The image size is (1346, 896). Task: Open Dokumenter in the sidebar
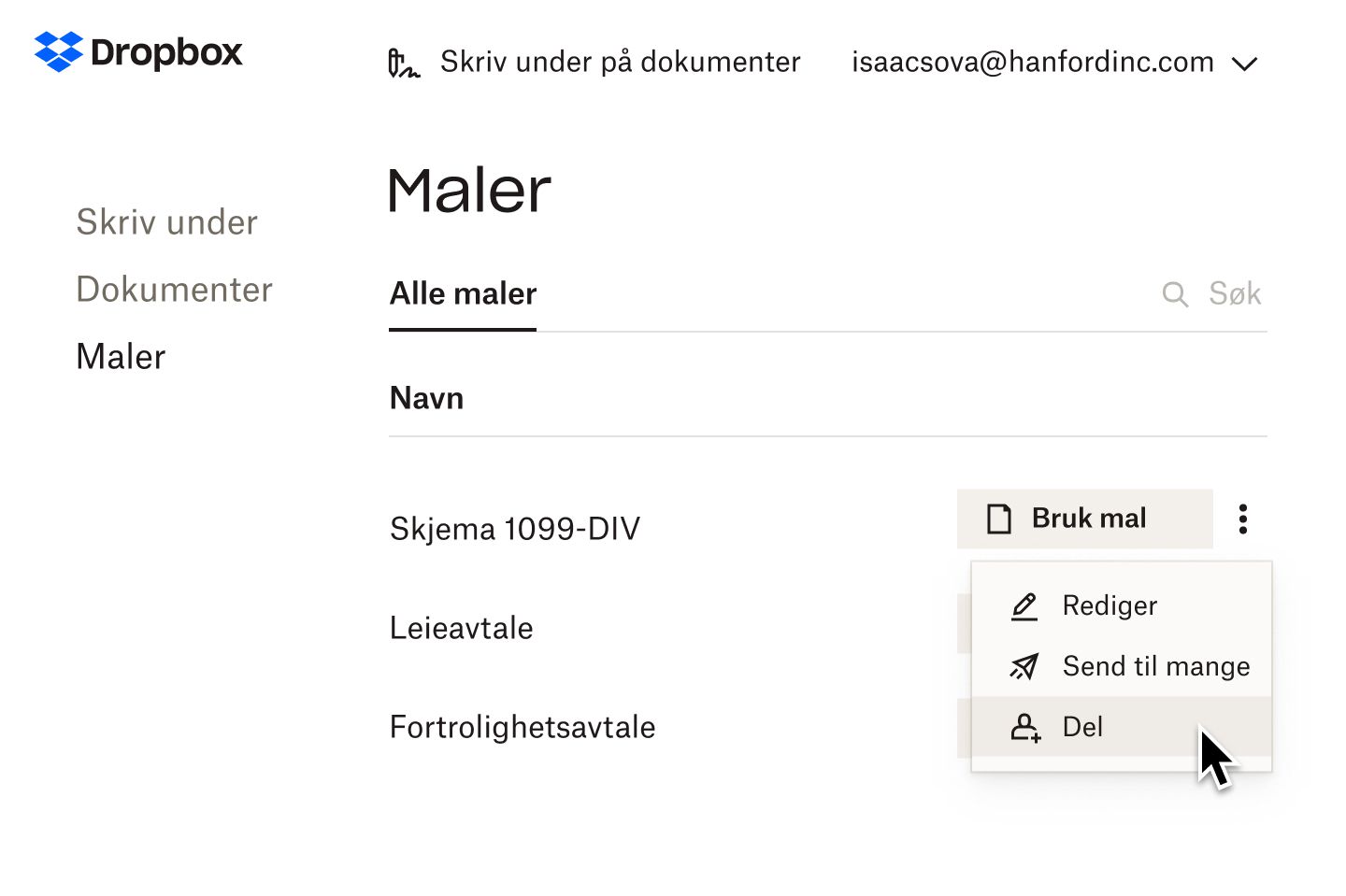click(x=174, y=289)
